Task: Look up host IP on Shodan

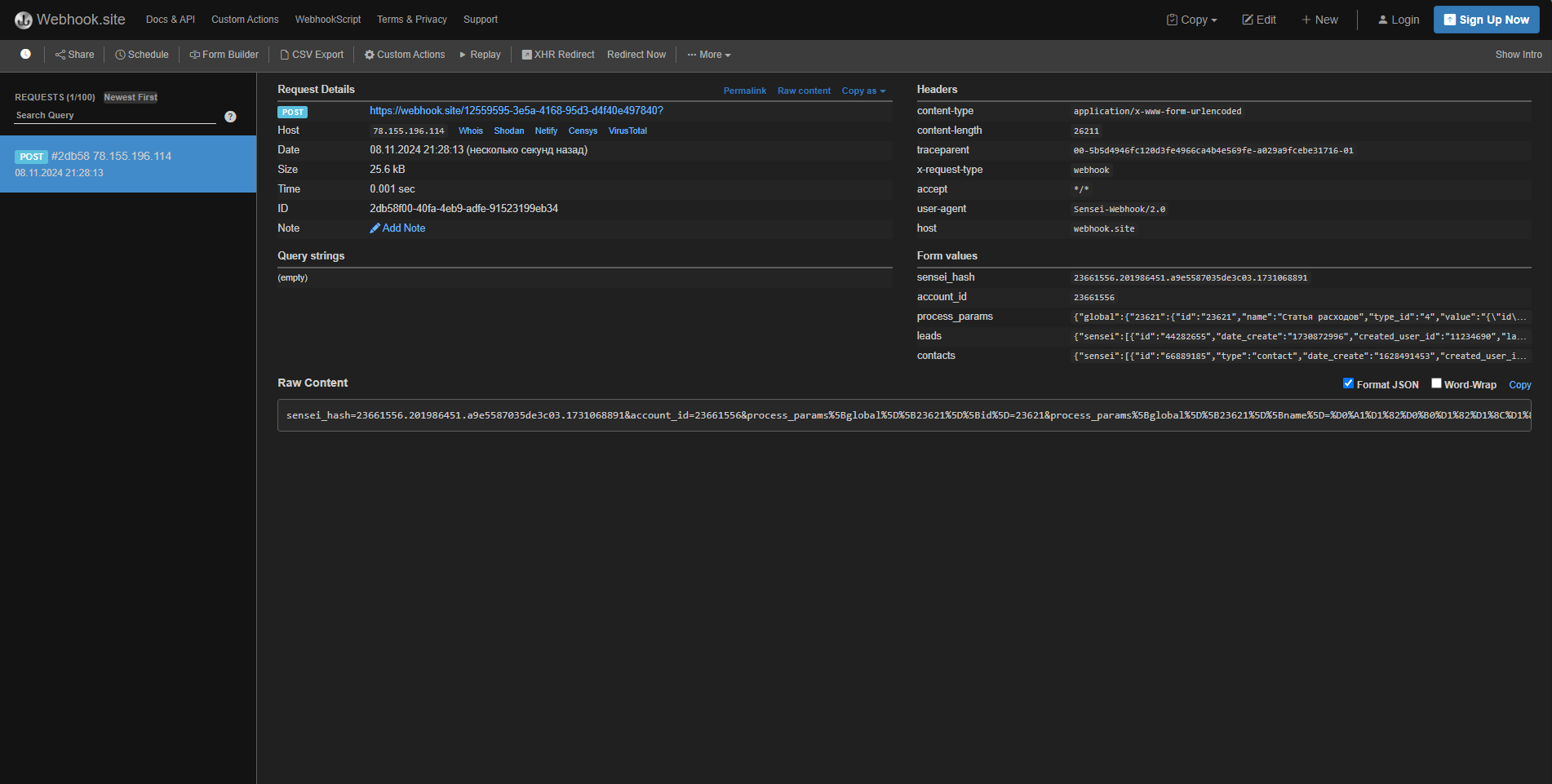Action: 509,131
